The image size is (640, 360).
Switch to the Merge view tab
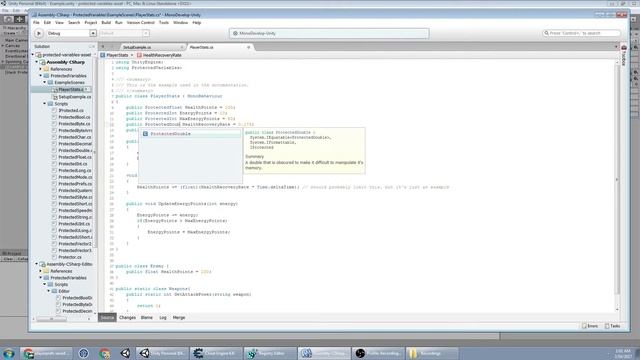point(179,318)
